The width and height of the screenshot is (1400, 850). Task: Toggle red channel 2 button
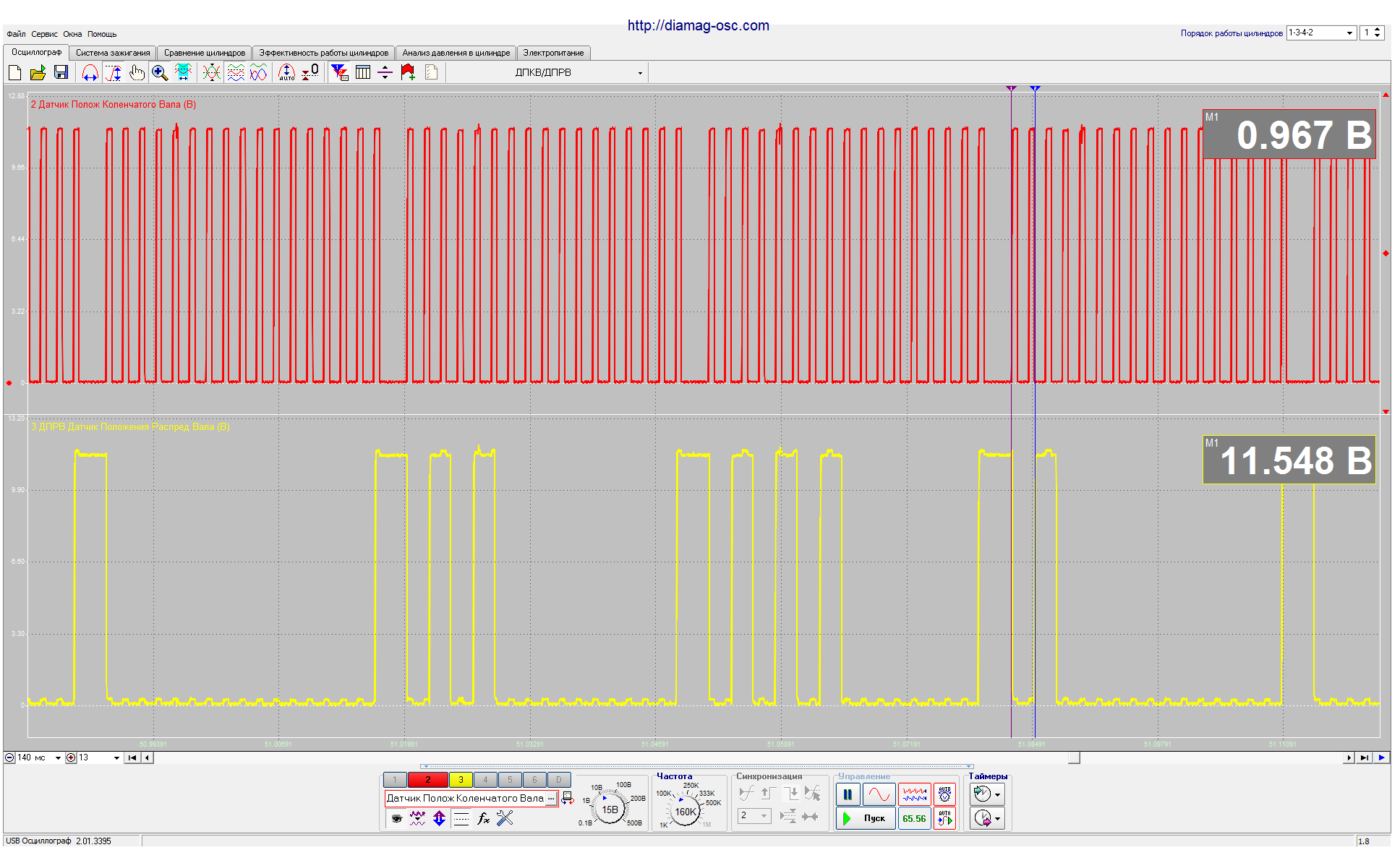point(427,780)
